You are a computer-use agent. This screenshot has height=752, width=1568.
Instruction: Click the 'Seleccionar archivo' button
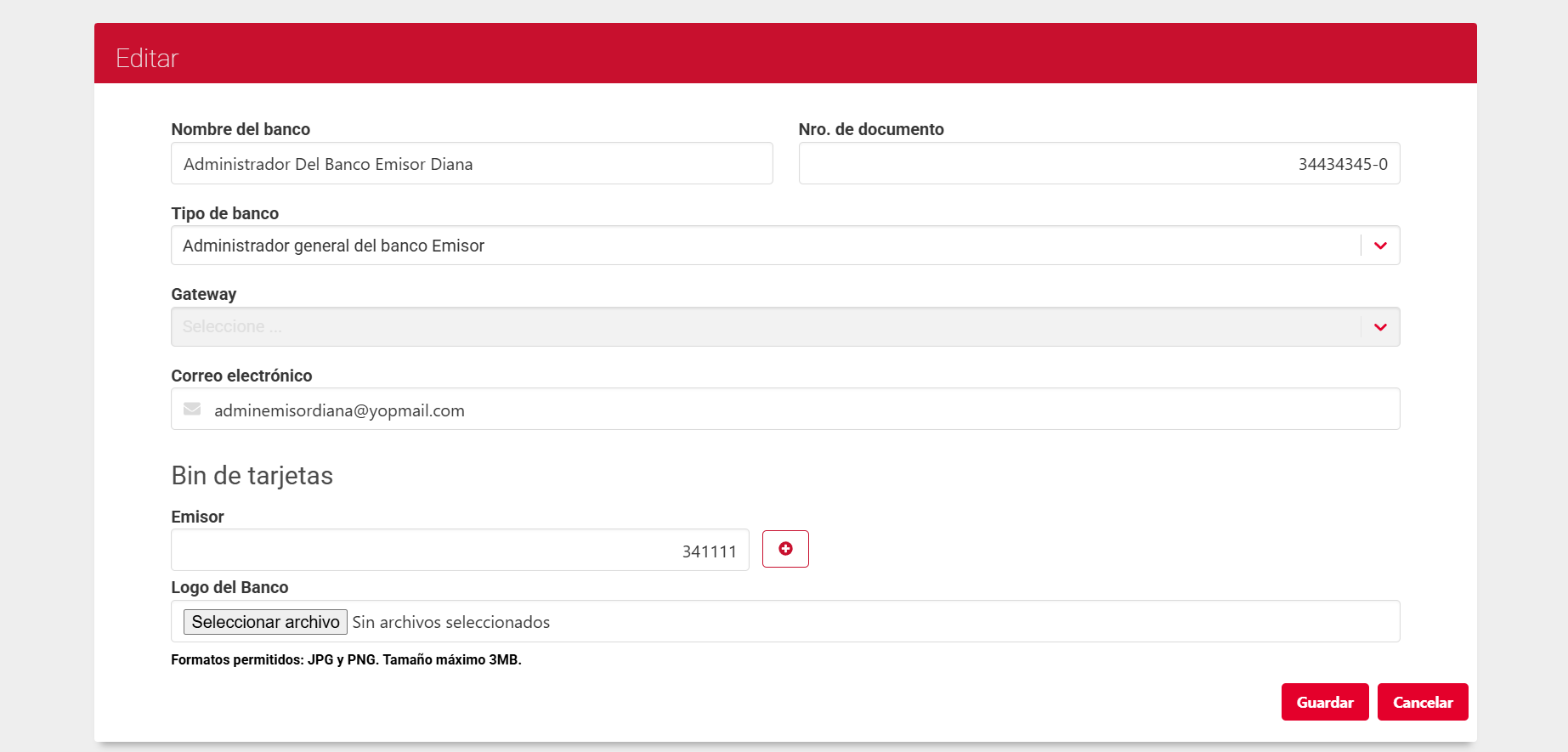[x=265, y=622]
